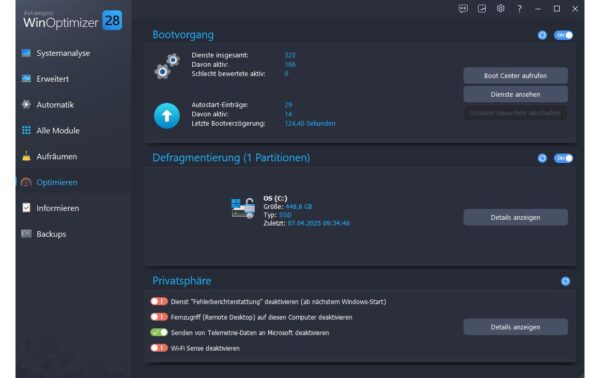
Task: Click Defragmentierung (1 Partitionen) heading
Action: pyautogui.click(x=231, y=158)
